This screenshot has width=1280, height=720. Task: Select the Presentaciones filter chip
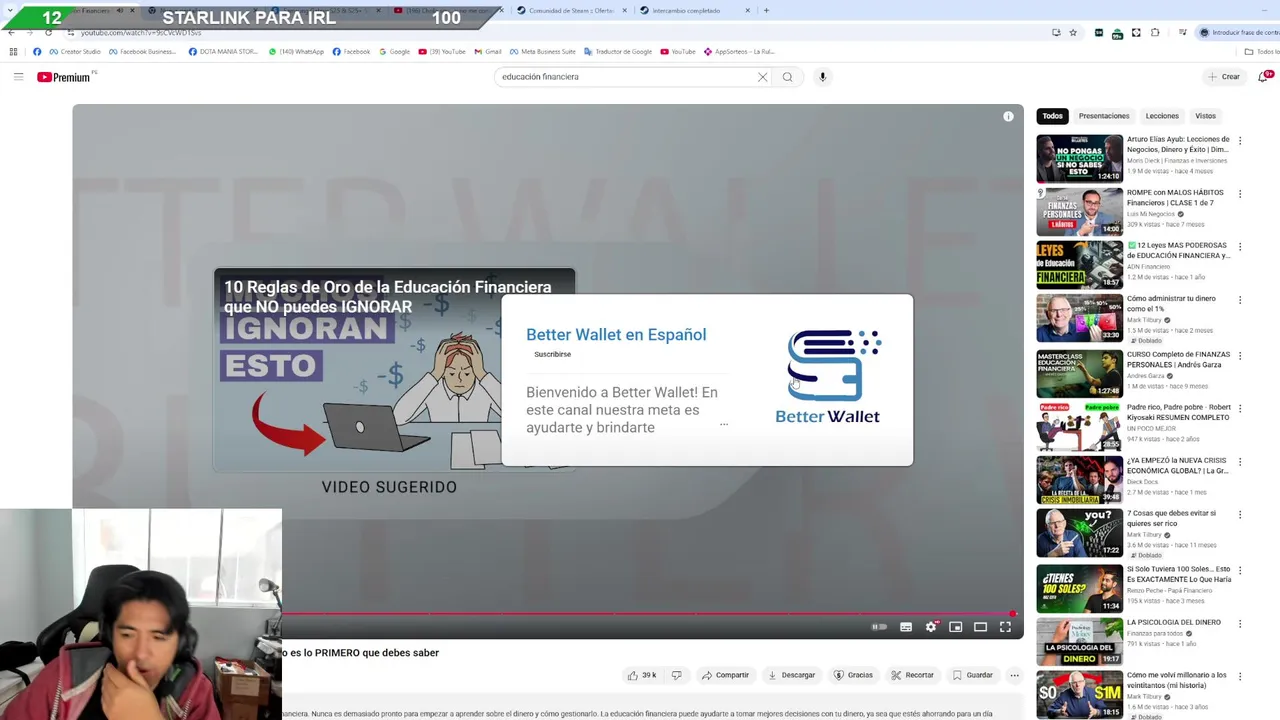1104,116
